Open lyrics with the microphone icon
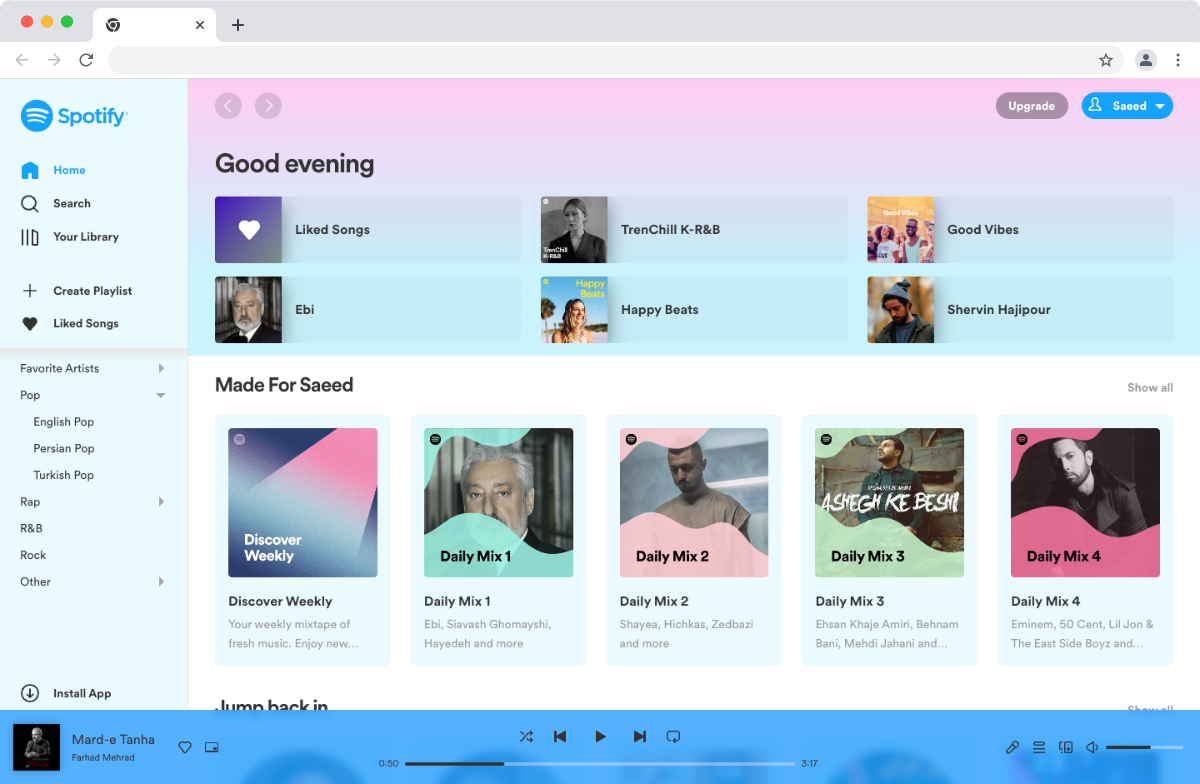The width and height of the screenshot is (1200, 784). [x=1012, y=747]
